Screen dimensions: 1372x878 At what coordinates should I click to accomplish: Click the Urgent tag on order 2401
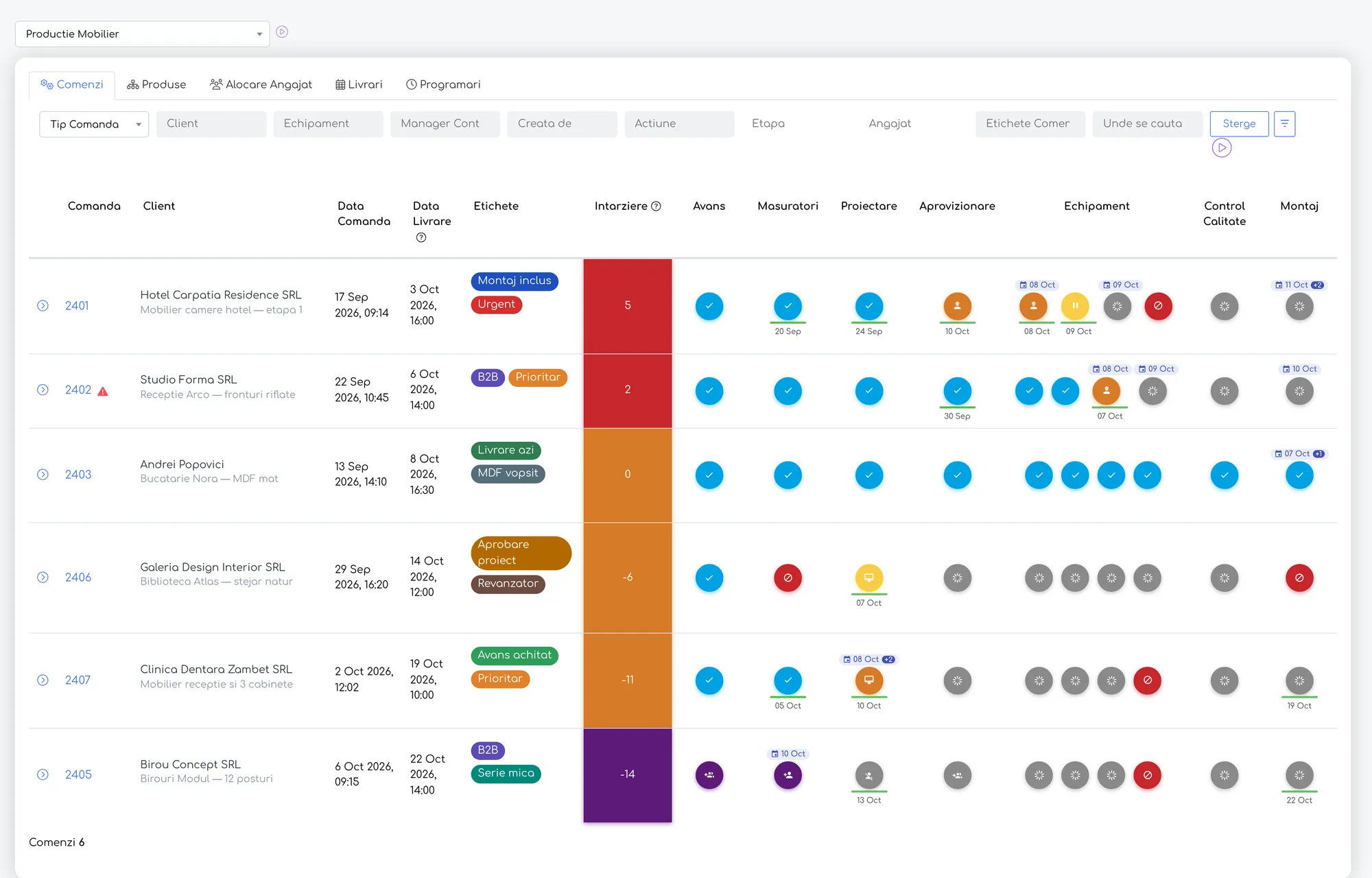pos(497,305)
